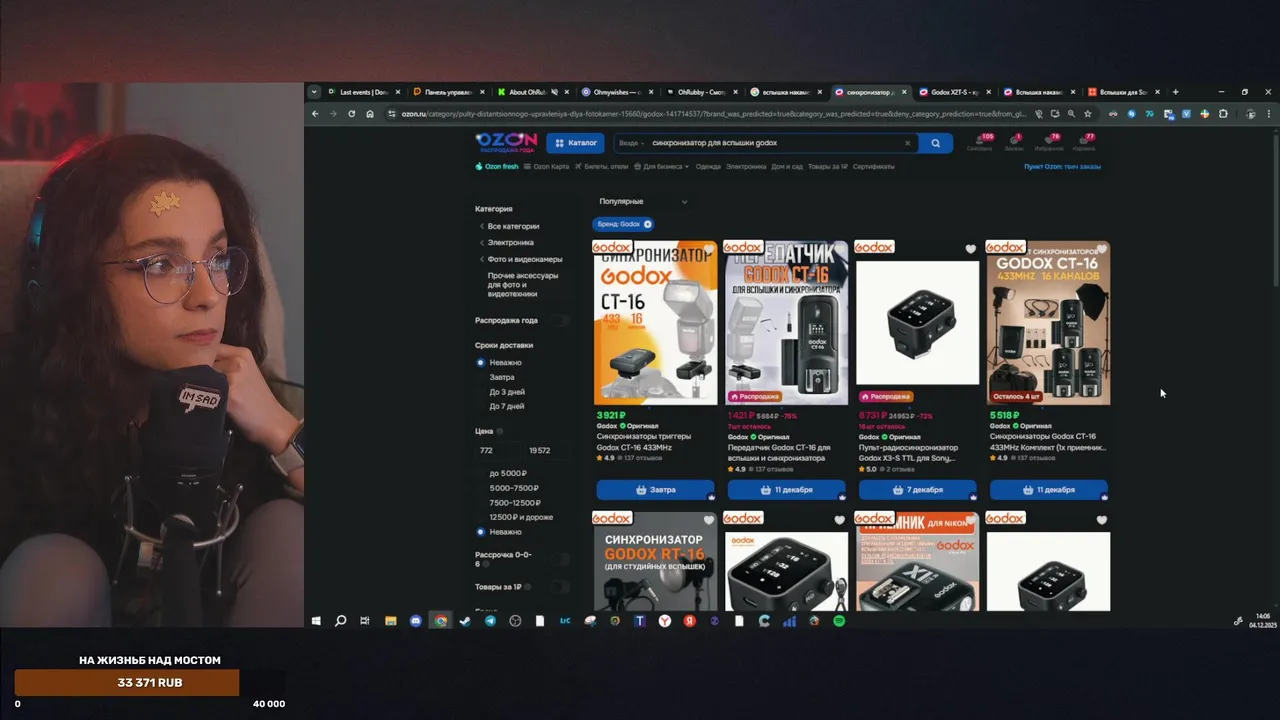The width and height of the screenshot is (1280, 720).
Task: Remove the Бренд: Godox filter chip
Action: tap(648, 224)
